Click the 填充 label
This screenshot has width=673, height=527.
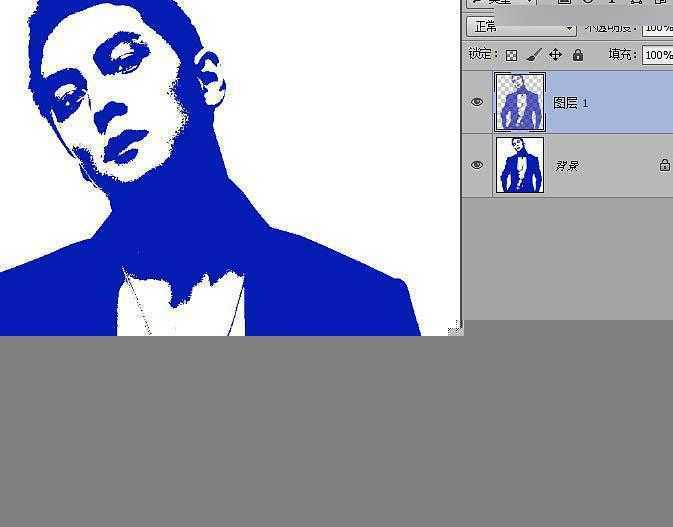622,54
